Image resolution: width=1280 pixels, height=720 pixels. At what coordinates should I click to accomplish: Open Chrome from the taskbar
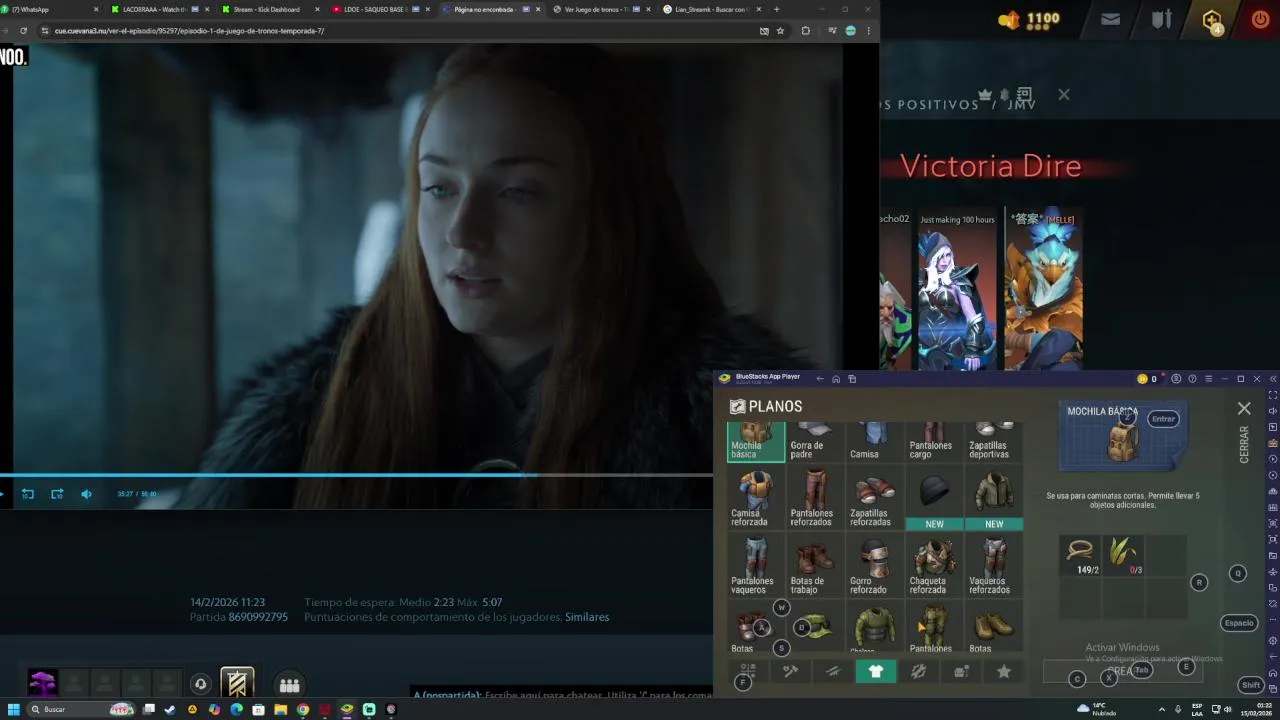click(x=303, y=709)
